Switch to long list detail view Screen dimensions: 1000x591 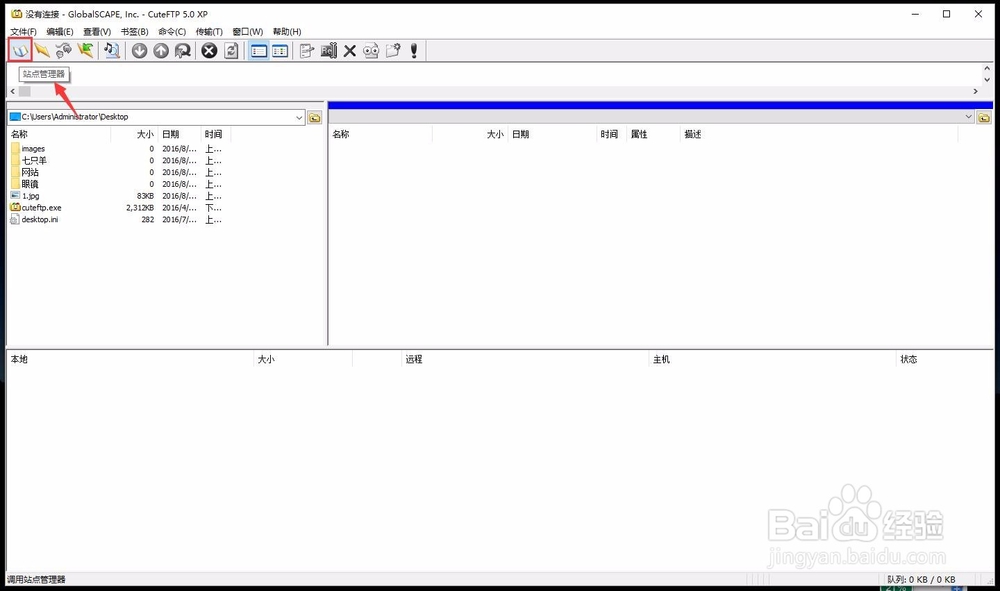(x=258, y=51)
